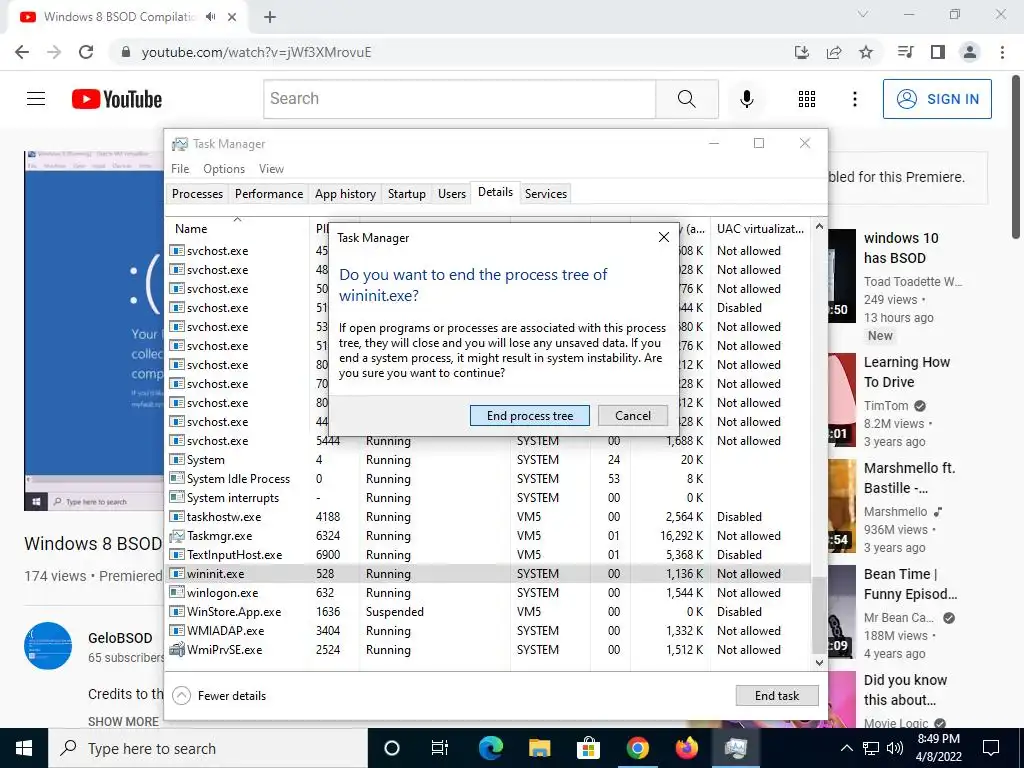The height and width of the screenshot is (768, 1024).
Task: Open Task Manager View menu
Action: point(271,168)
